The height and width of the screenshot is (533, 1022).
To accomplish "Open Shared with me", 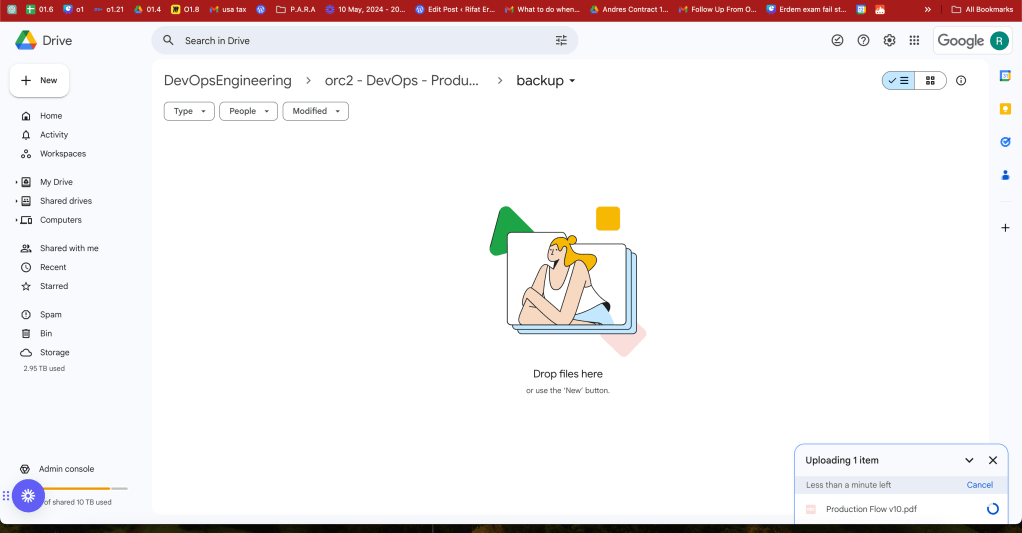I will [x=69, y=248].
